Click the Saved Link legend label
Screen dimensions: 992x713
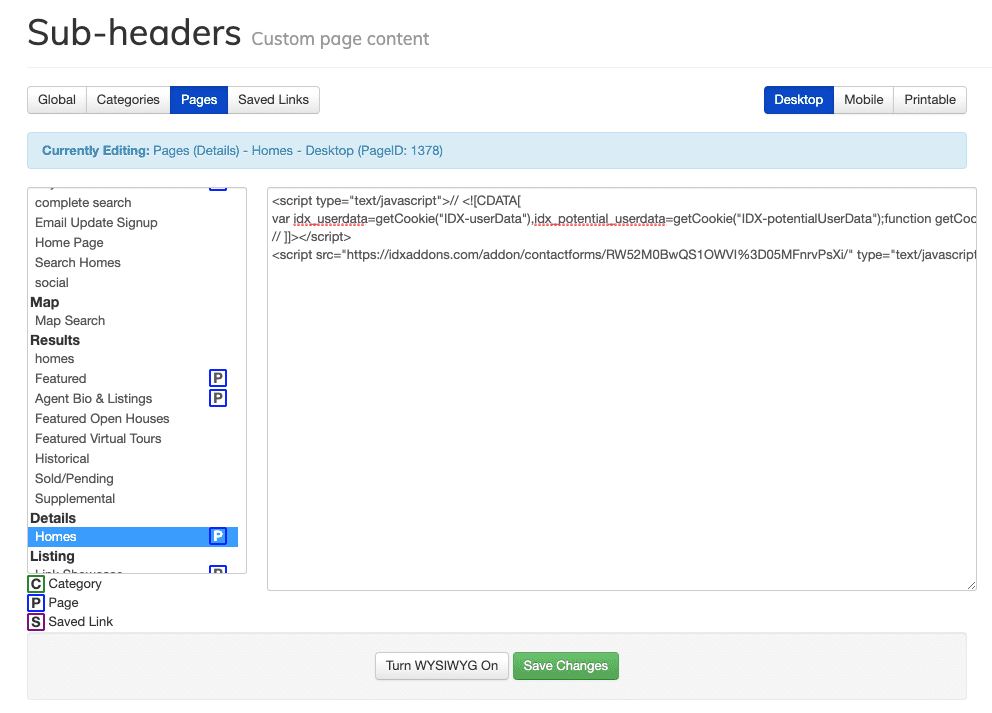(80, 622)
